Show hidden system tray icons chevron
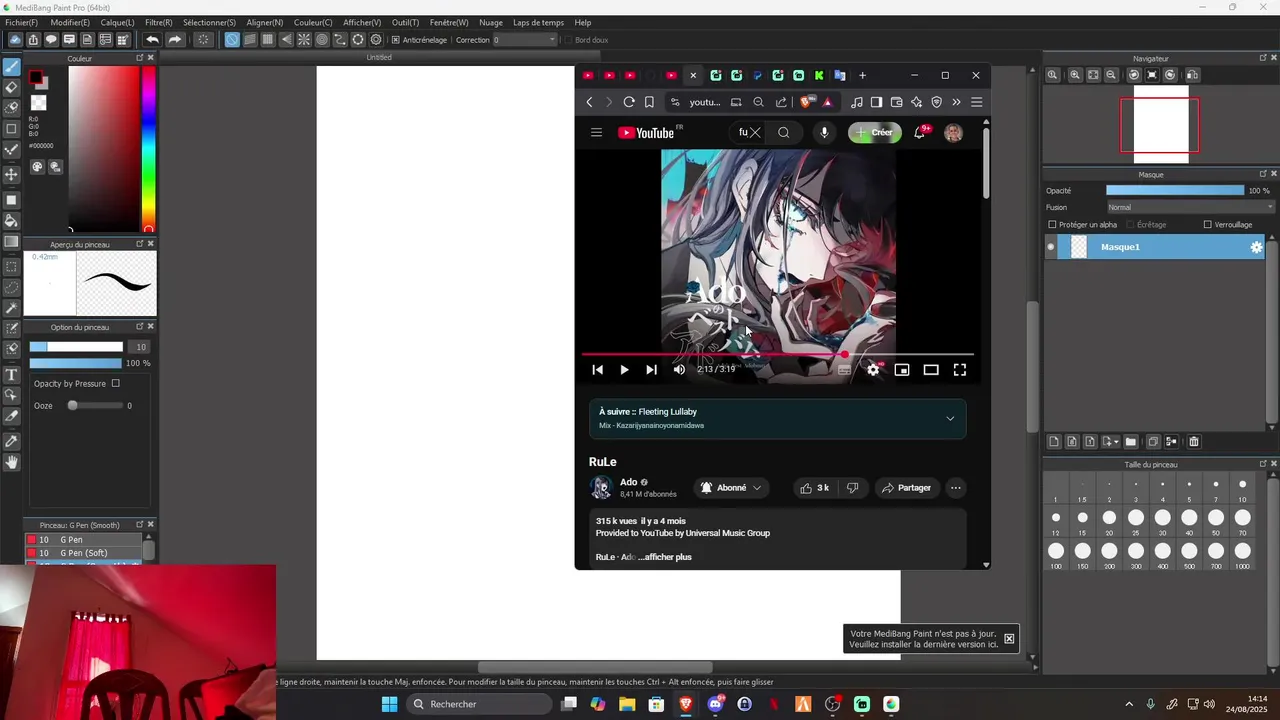Image resolution: width=1280 pixels, height=720 pixels. (1129, 704)
